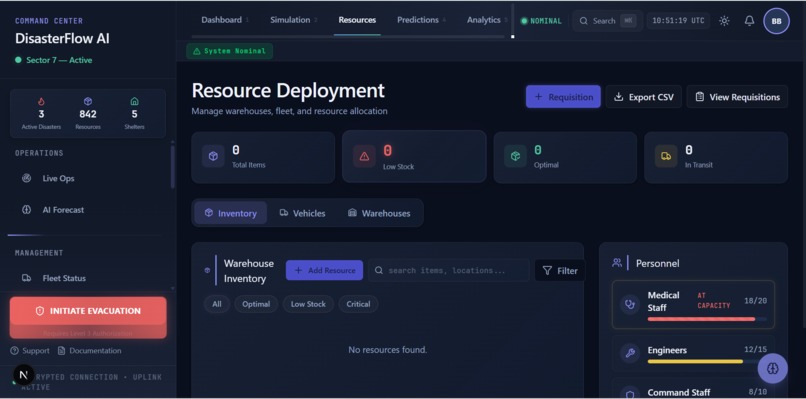Open the notifications bell
The height and width of the screenshot is (399, 806).
749,21
